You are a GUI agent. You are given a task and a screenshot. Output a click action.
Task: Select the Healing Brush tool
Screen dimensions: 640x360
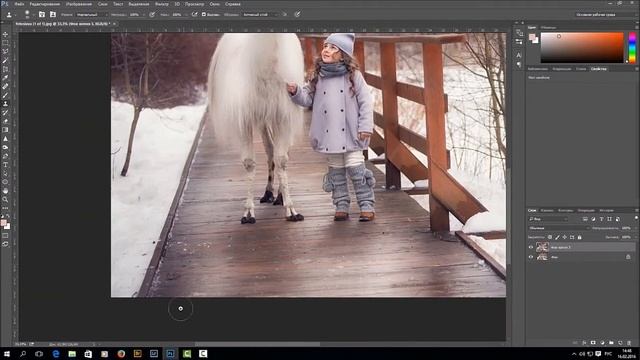click(x=5, y=86)
